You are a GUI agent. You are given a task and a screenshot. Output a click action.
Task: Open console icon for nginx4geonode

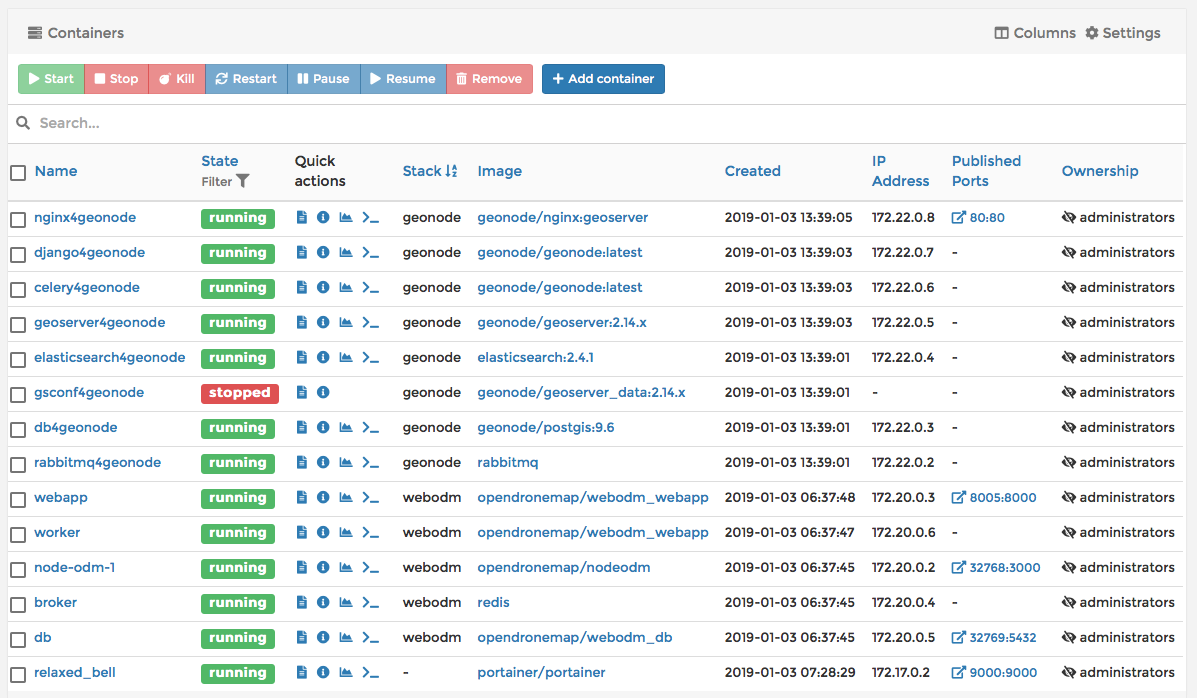[x=370, y=218]
